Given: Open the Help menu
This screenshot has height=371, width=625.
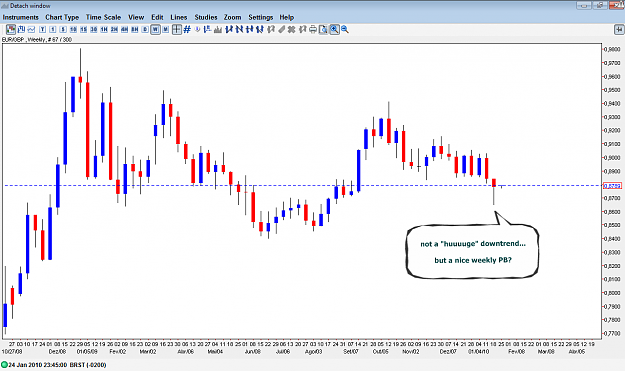Looking at the screenshot, I should [x=287, y=17].
